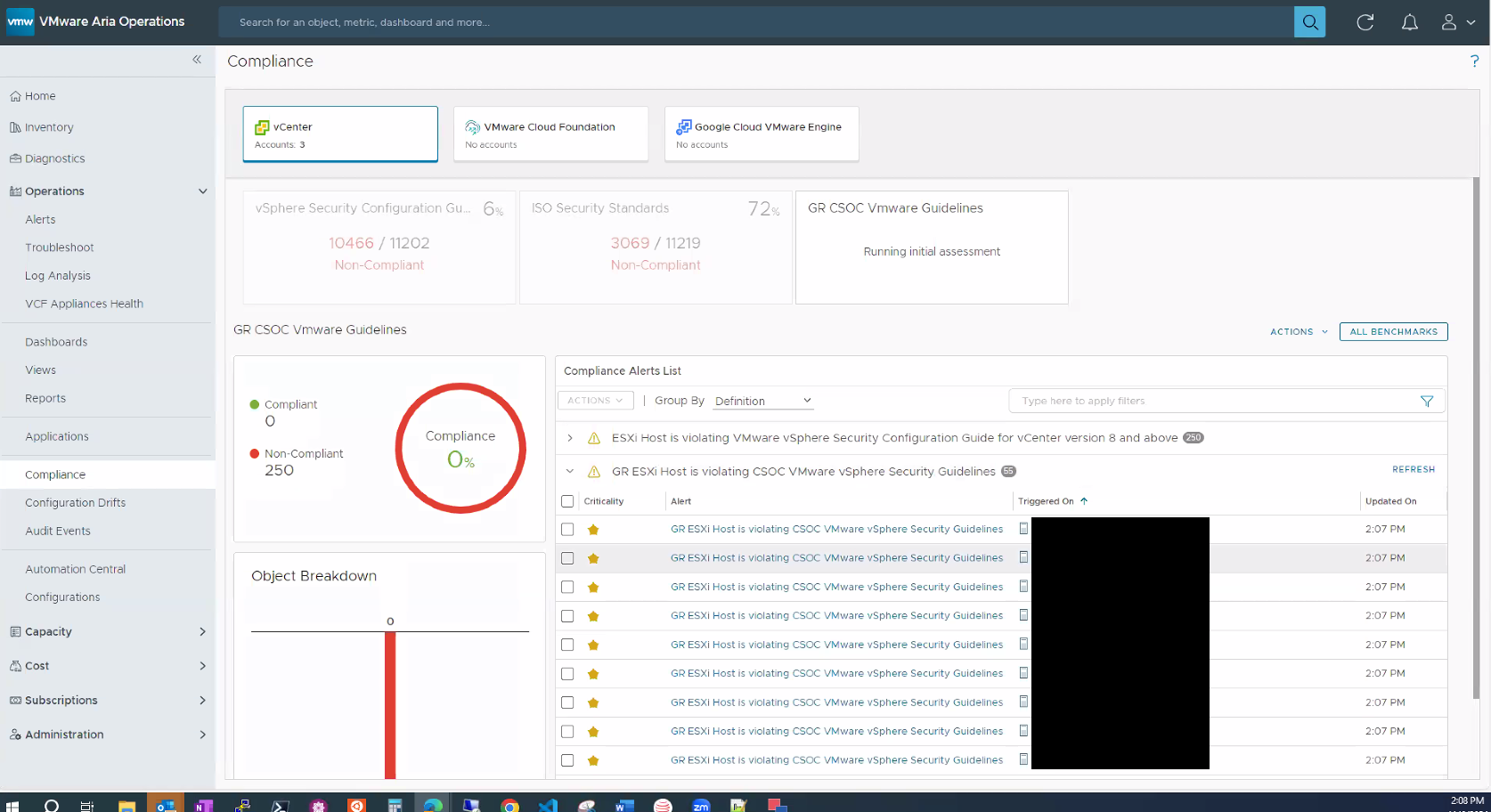Open the notifications bell

(x=1409, y=22)
